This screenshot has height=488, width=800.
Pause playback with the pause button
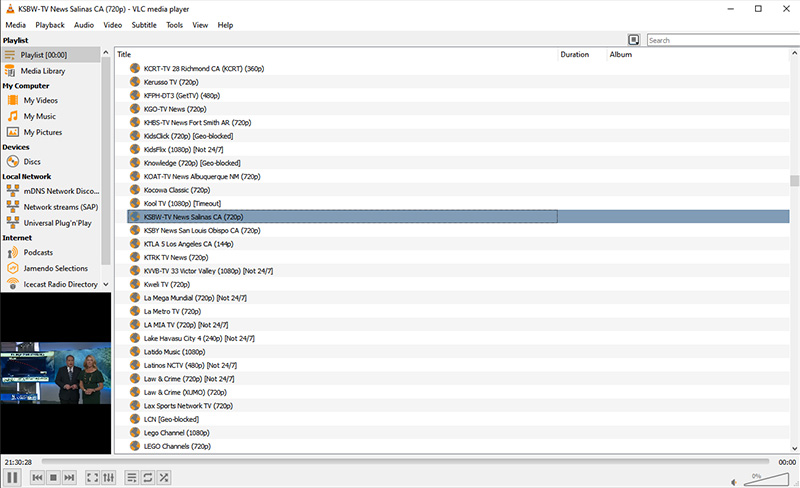pos(12,478)
